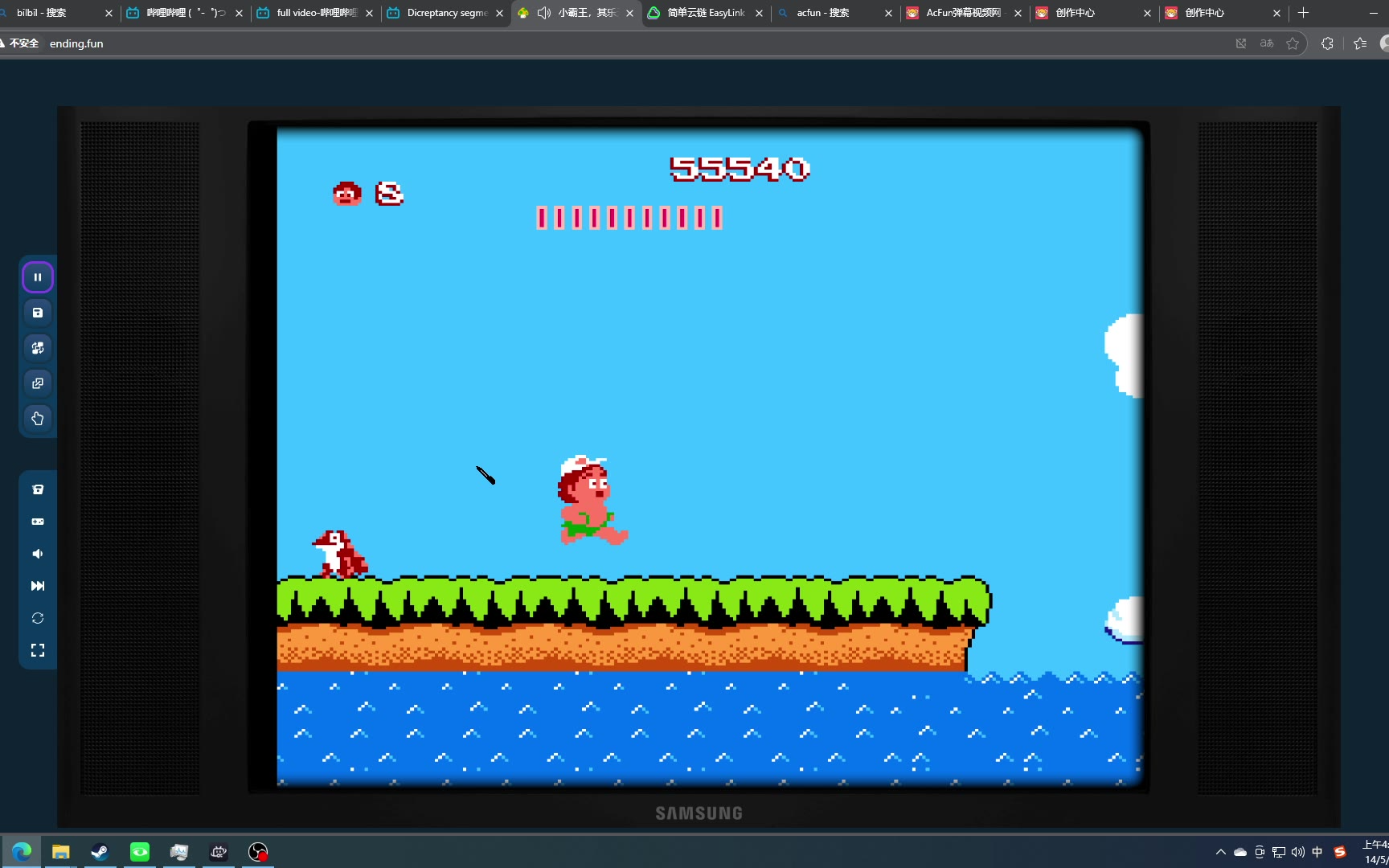
Task: Add this page to favorites star
Action: pyautogui.click(x=1293, y=43)
